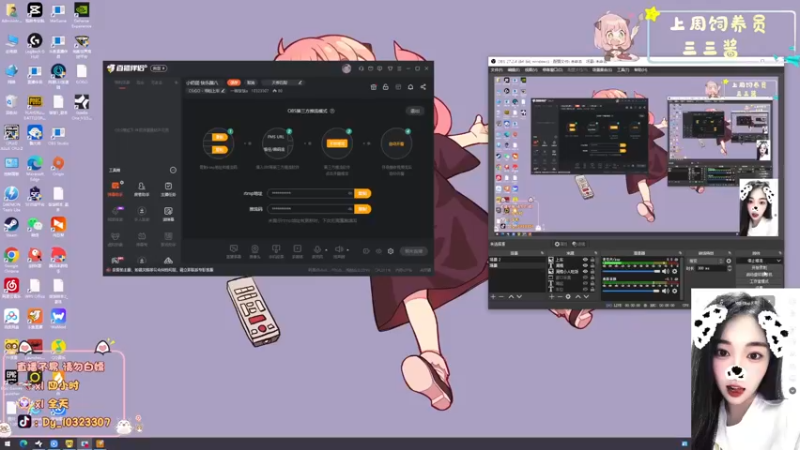The image size is (800, 450).
Task: Move source up in OBS Sources list
Action: click(x=578, y=296)
